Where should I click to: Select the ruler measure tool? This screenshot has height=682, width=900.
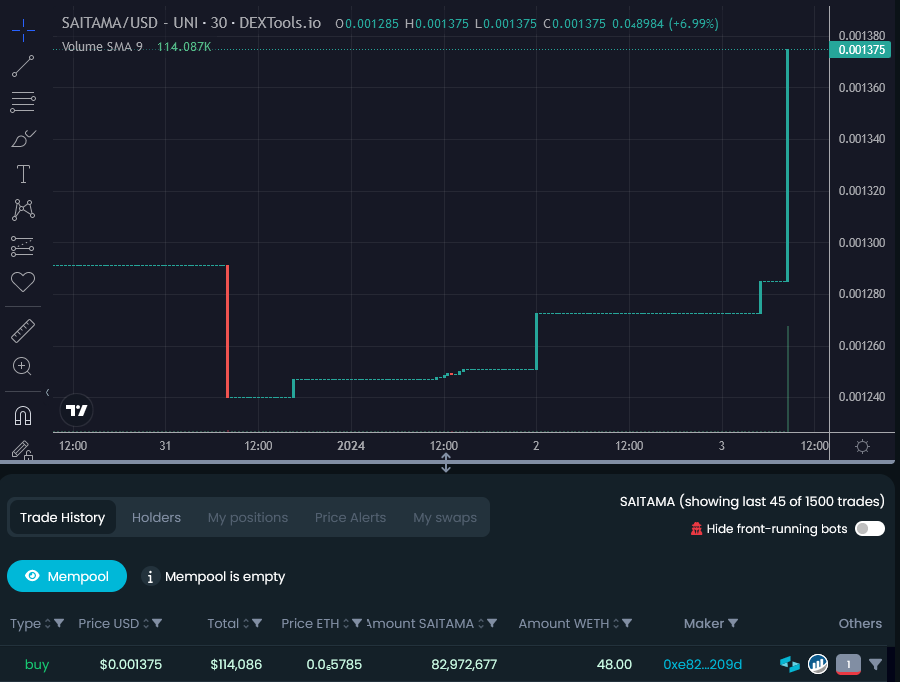click(23, 331)
